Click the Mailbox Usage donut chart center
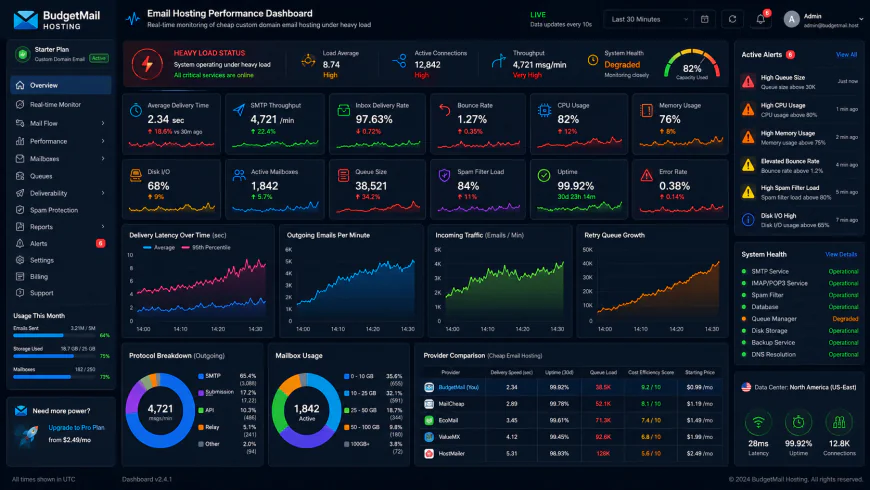This screenshot has width=870, height=490. click(x=306, y=411)
